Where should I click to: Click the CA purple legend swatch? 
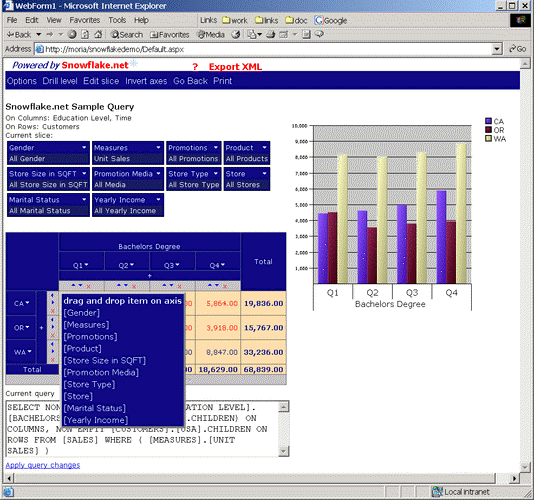point(488,121)
